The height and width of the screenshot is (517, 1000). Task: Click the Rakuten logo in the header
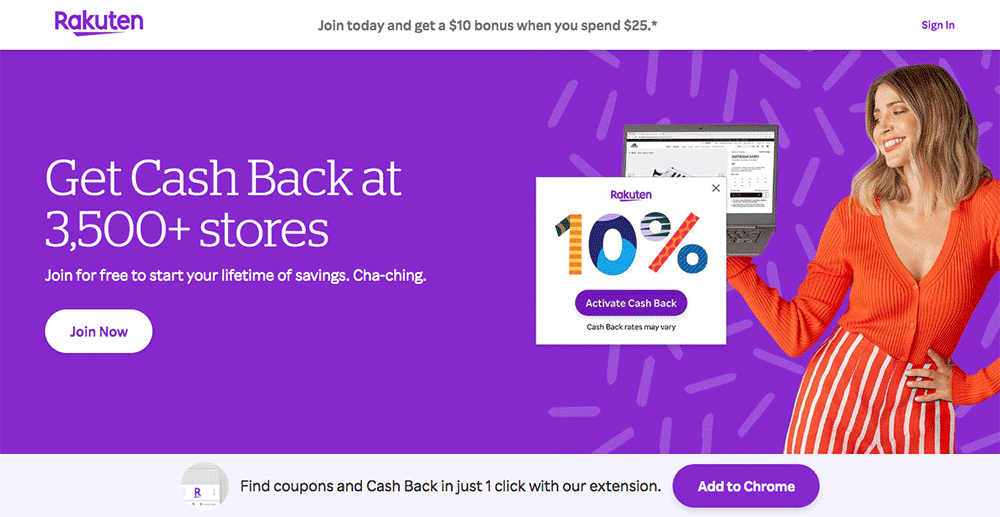click(99, 23)
